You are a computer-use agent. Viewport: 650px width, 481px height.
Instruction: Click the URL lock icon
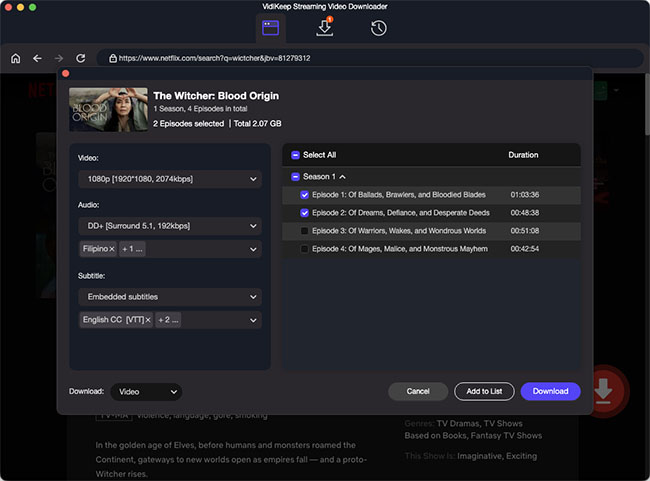pos(113,58)
